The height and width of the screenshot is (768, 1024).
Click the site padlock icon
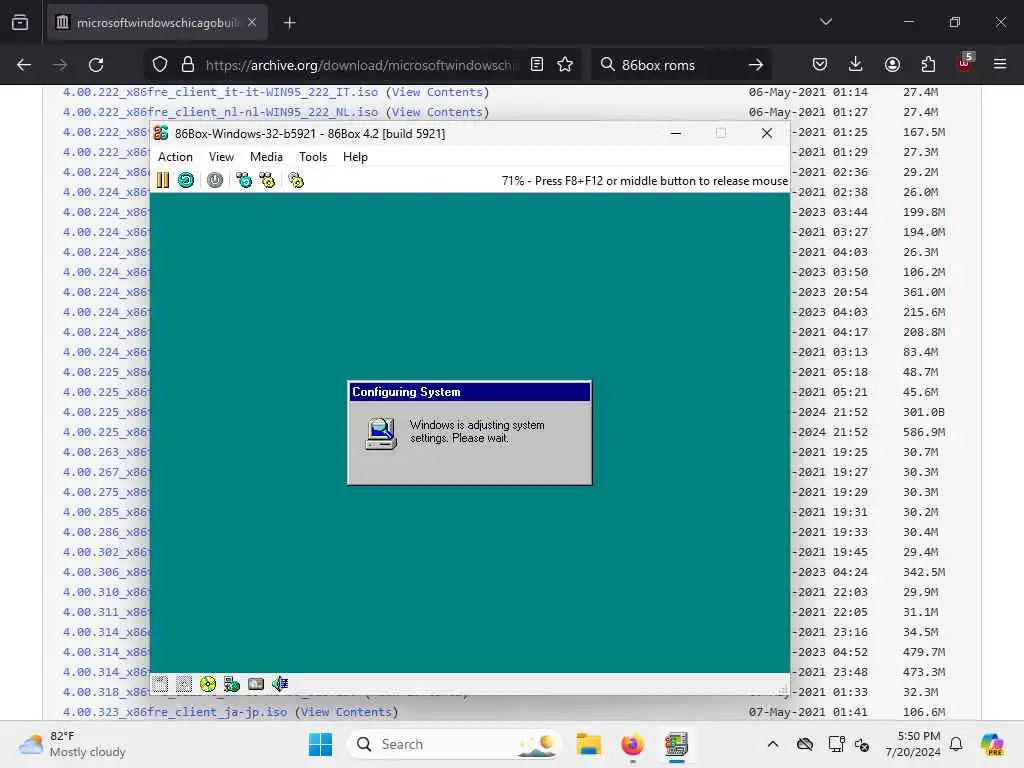(x=188, y=65)
